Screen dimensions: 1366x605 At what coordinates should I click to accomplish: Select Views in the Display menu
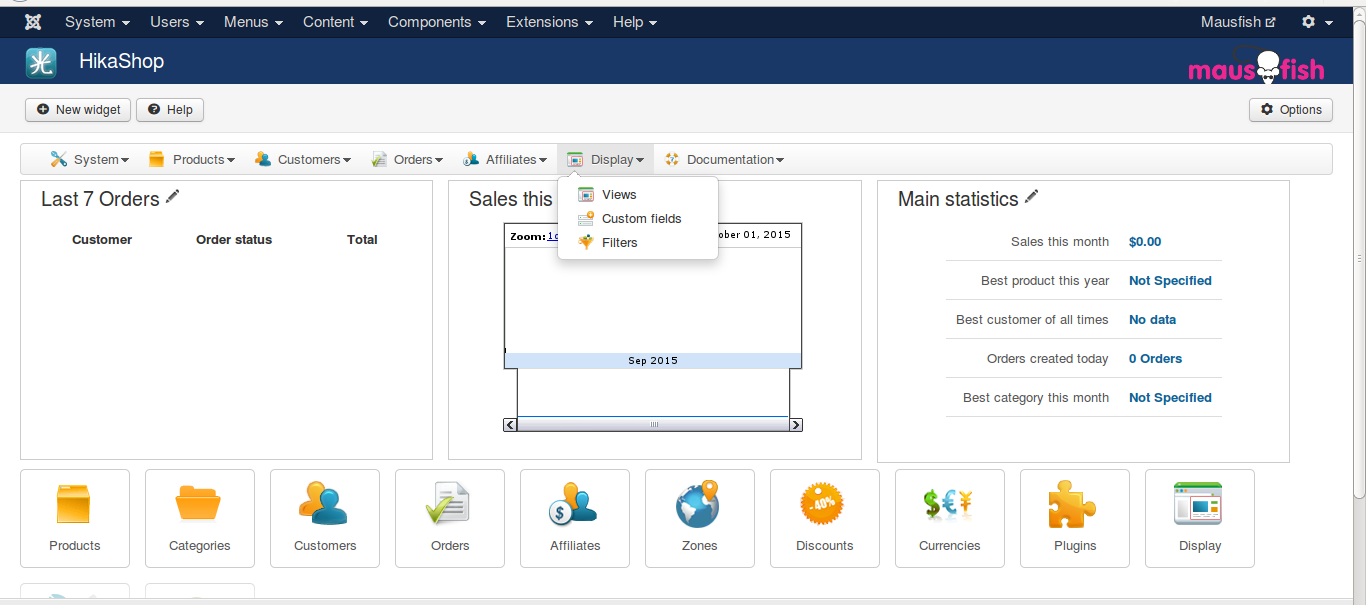click(619, 195)
